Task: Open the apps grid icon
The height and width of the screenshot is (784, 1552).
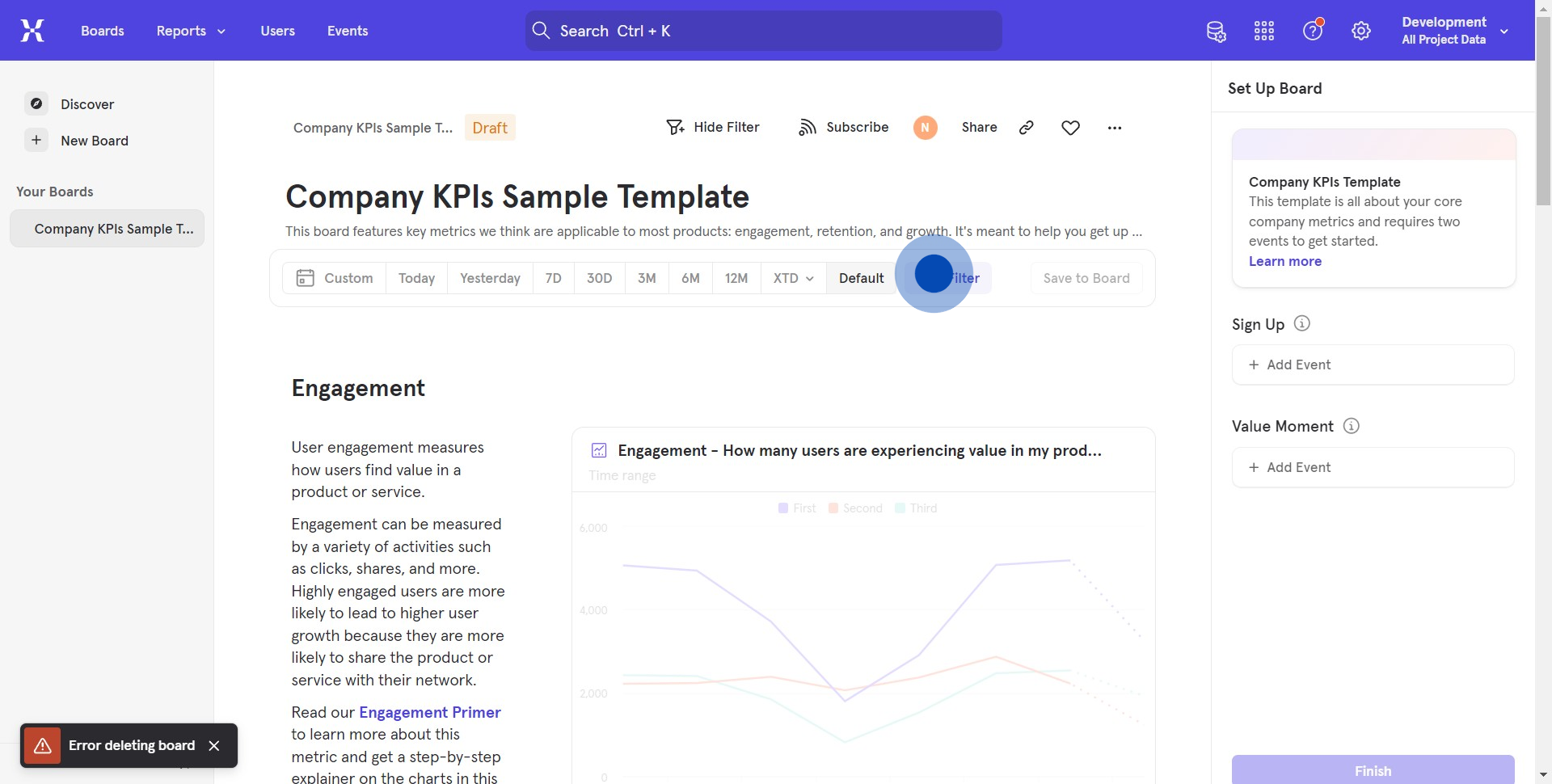Action: click(1264, 32)
